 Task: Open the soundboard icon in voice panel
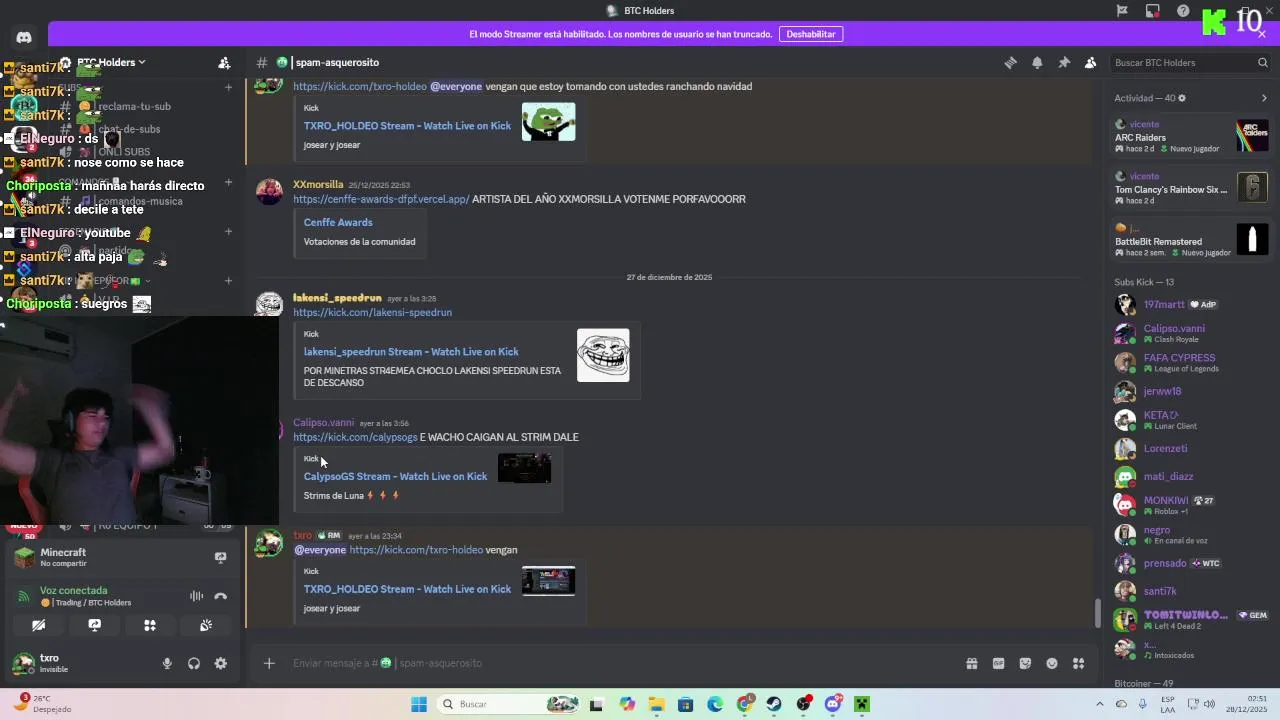[206, 625]
